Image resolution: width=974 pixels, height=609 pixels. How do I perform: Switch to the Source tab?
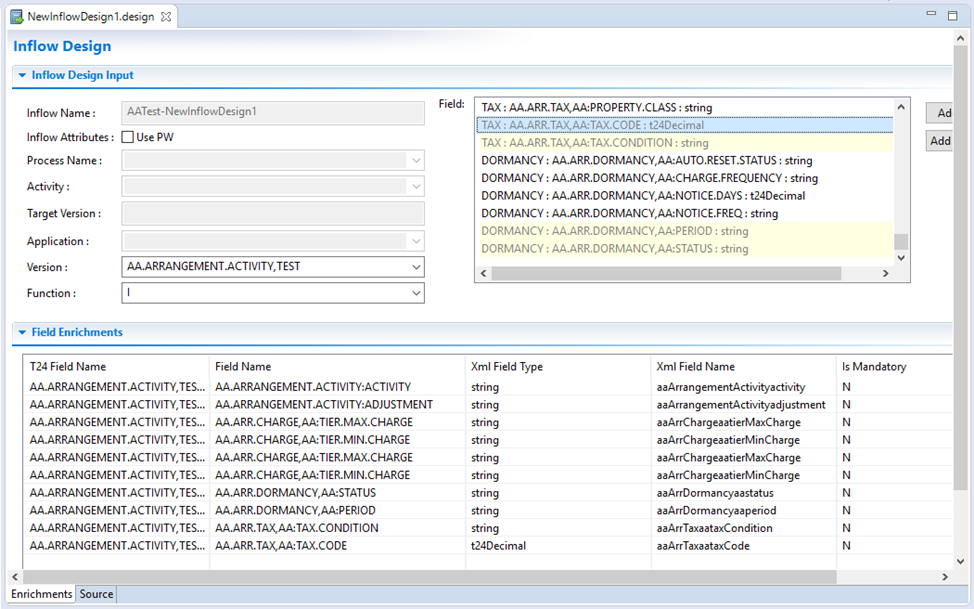coord(96,594)
